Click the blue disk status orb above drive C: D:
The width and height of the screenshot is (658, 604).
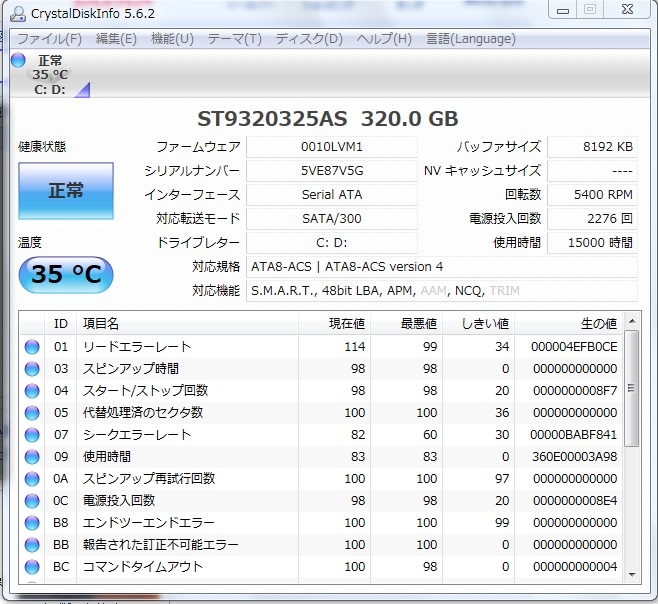click(x=18, y=60)
